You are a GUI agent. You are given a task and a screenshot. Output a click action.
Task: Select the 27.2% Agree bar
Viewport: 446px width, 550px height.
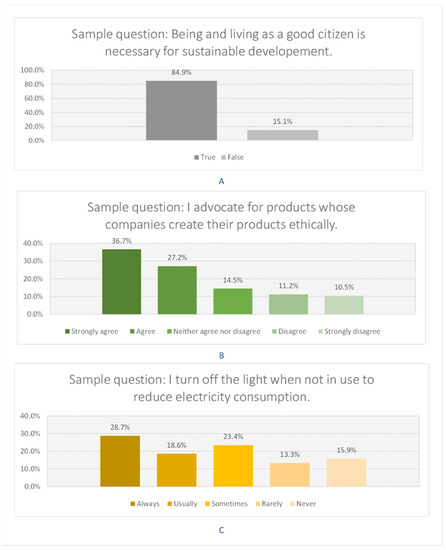pos(177,290)
